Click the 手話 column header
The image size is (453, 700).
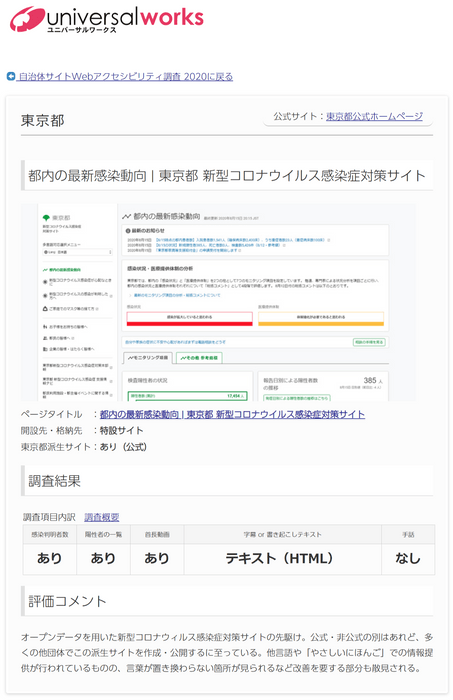click(408, 534)
